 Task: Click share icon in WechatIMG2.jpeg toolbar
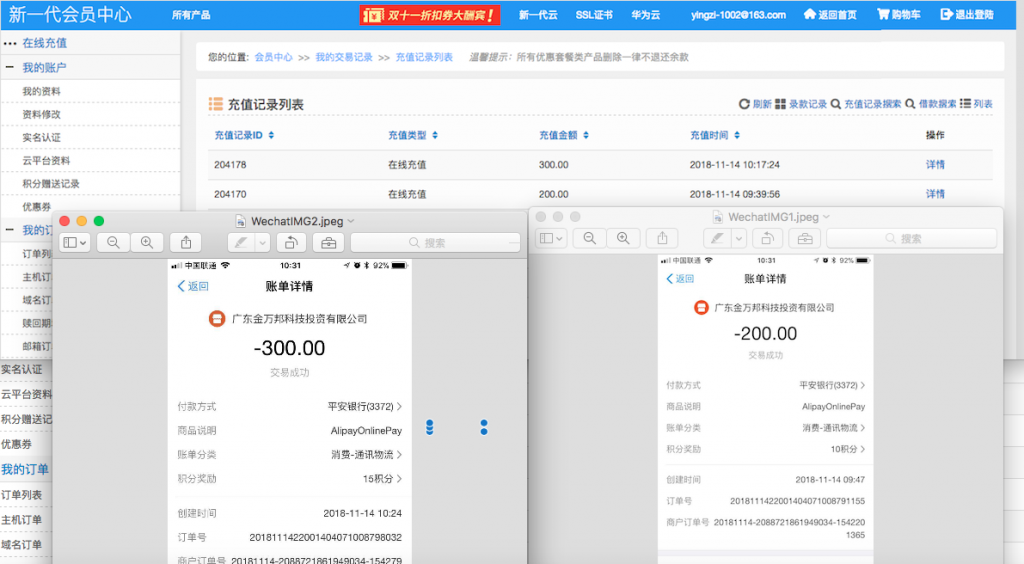coord(186,242)
